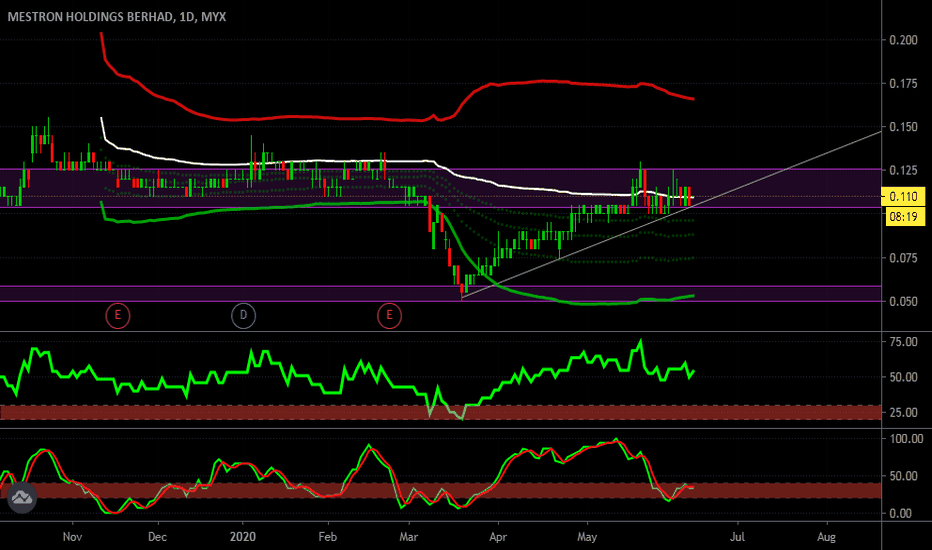932x550 pixels.
Task: Click the May label on time axis
Action: [587, 537]
